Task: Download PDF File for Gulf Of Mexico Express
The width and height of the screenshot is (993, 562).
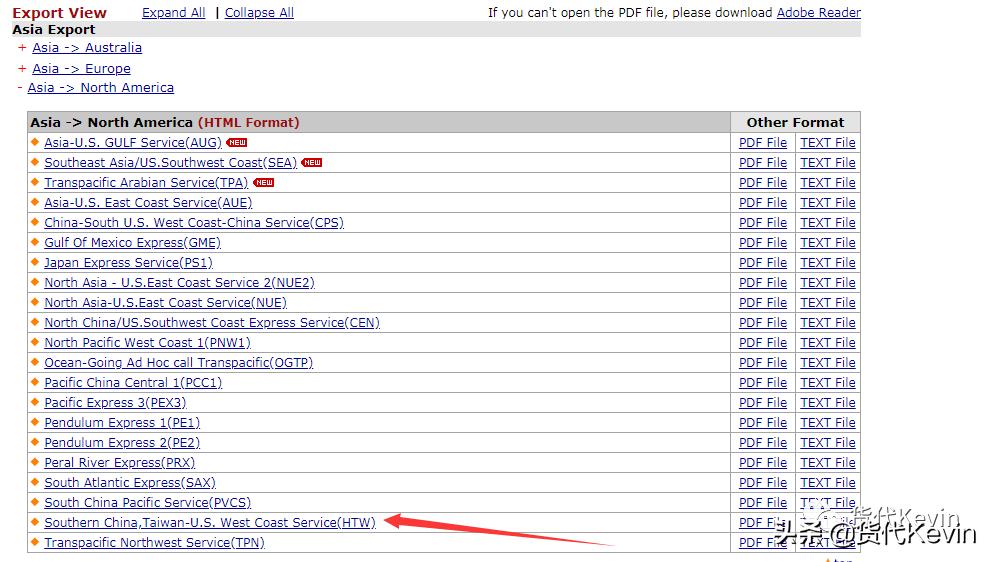Action: 762,243
